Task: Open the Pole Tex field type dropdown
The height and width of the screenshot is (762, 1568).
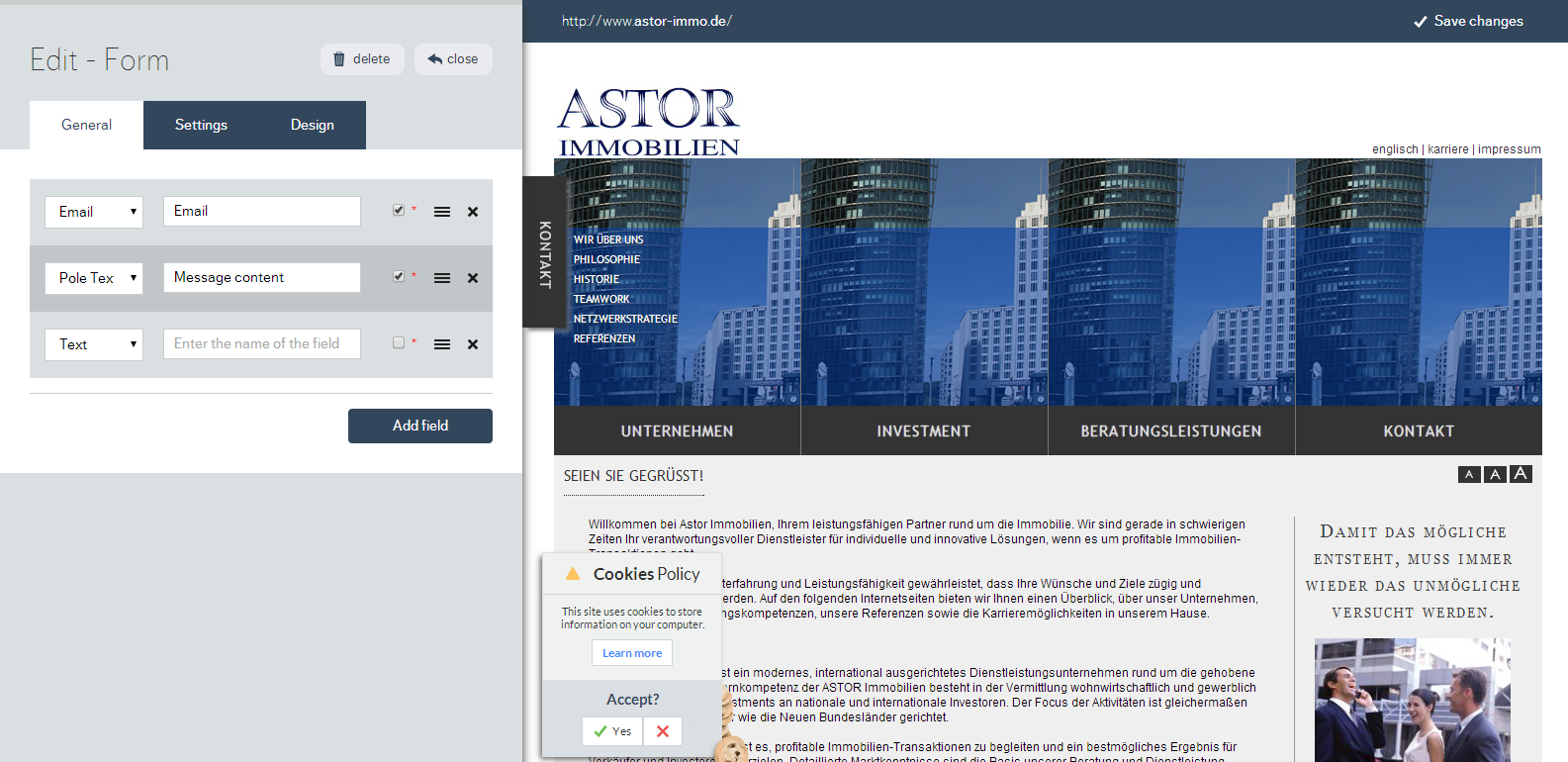Action: pyautogui.click(x=94, y=278)
